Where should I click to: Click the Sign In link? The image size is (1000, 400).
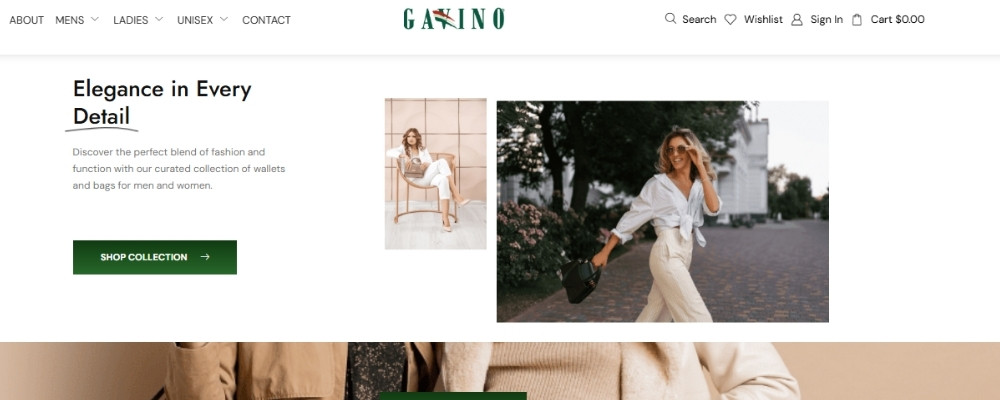point(827,20)
